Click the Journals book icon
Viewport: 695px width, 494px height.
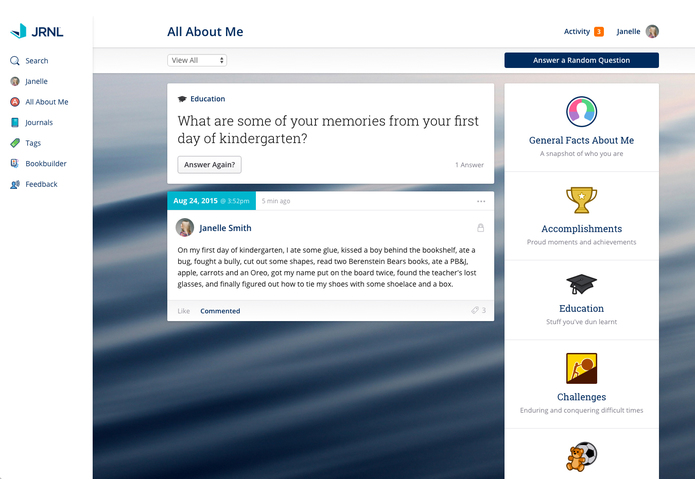[x=15, y=122]
